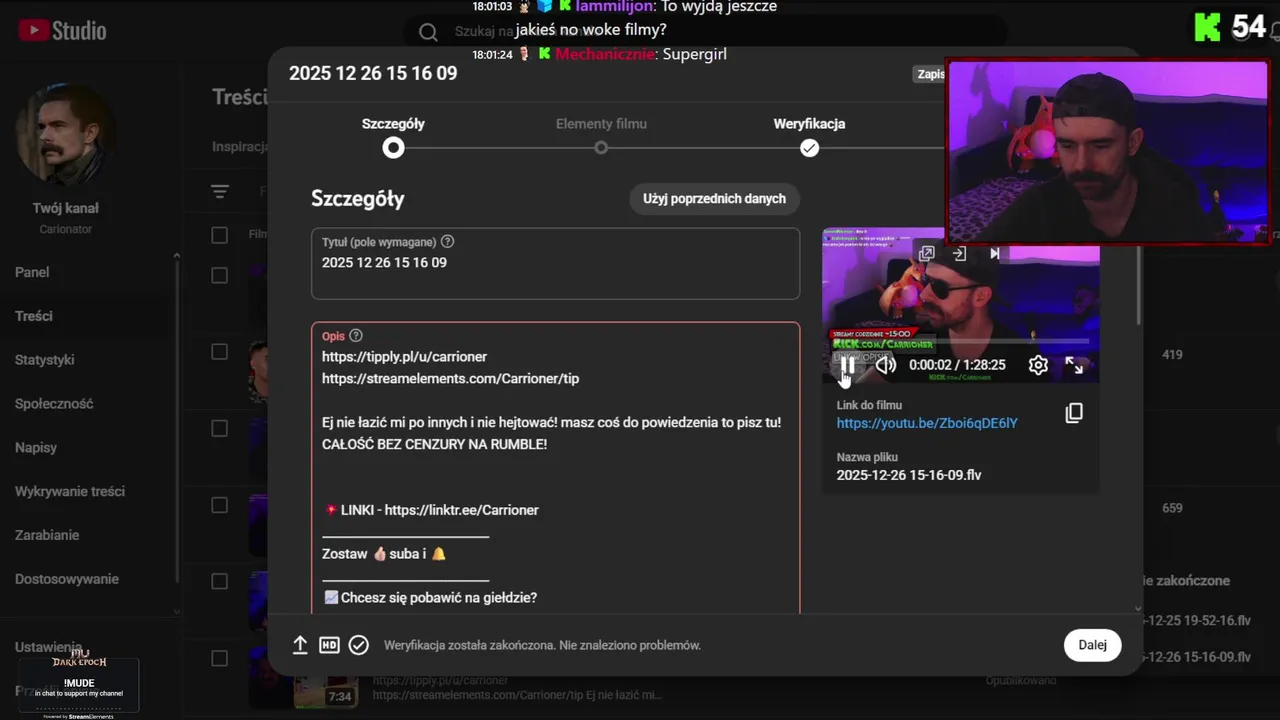Image resolution: width=1280 pixels, height=720 pixels.
Task: Edit the Tytuł title input field
Action: coord(555,263)
